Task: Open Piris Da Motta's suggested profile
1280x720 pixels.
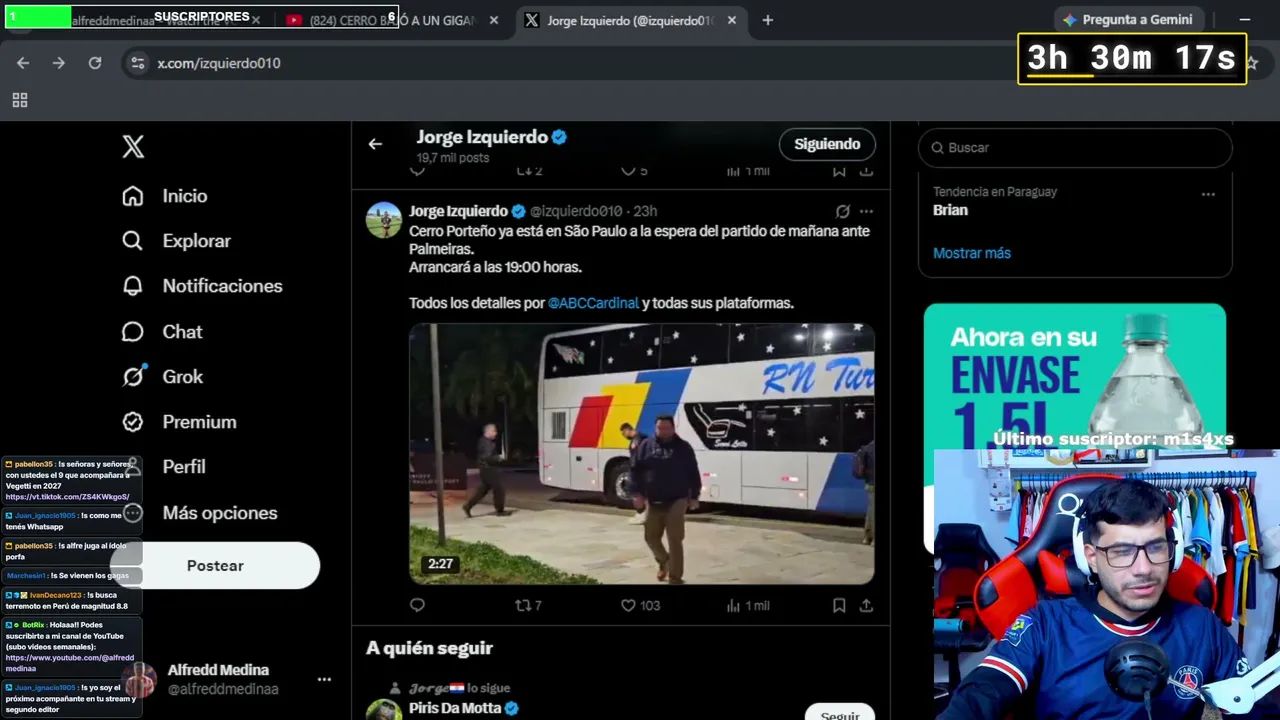Action: (456, 708)
